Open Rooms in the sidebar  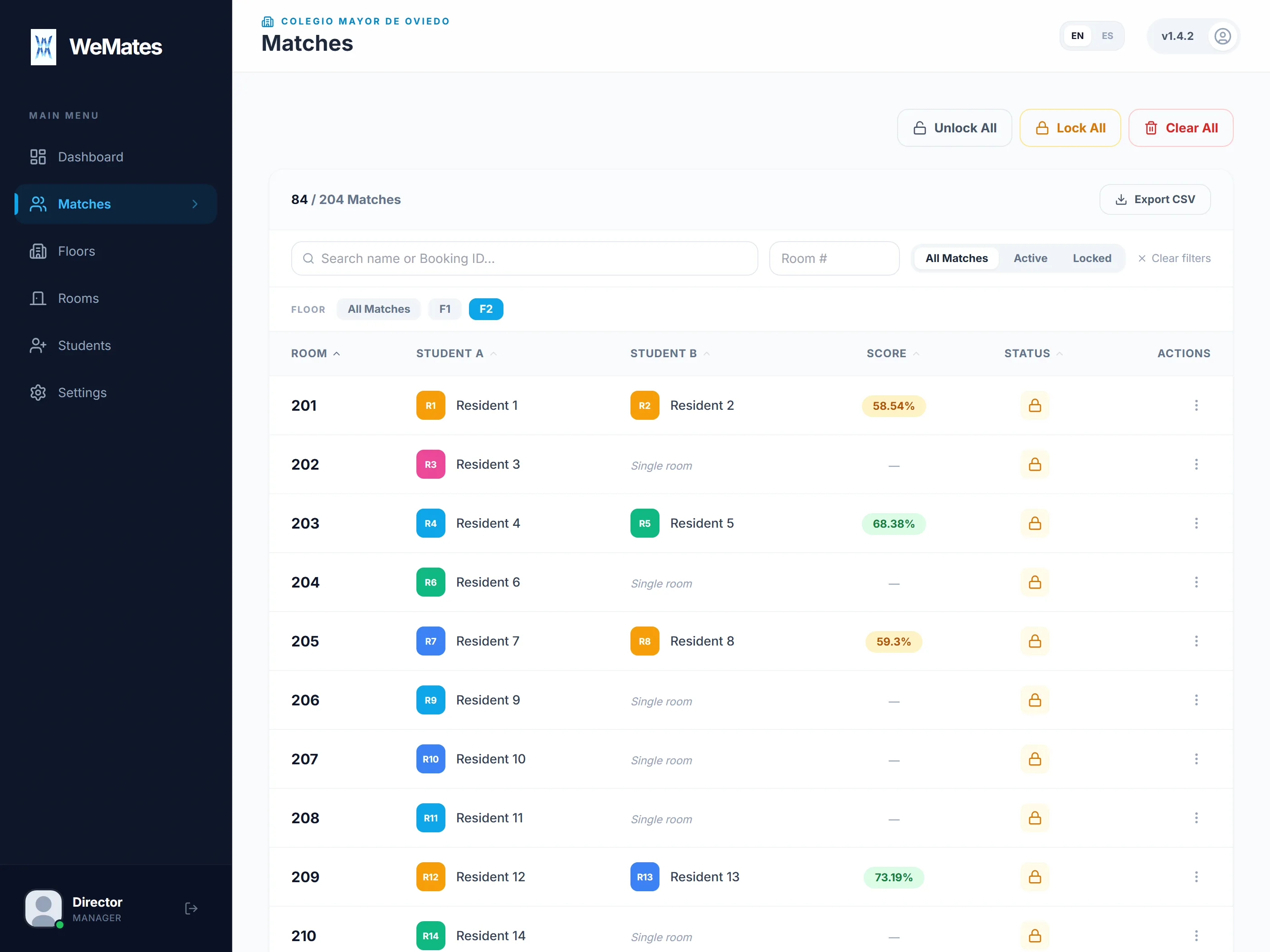(x=116, y=298)
